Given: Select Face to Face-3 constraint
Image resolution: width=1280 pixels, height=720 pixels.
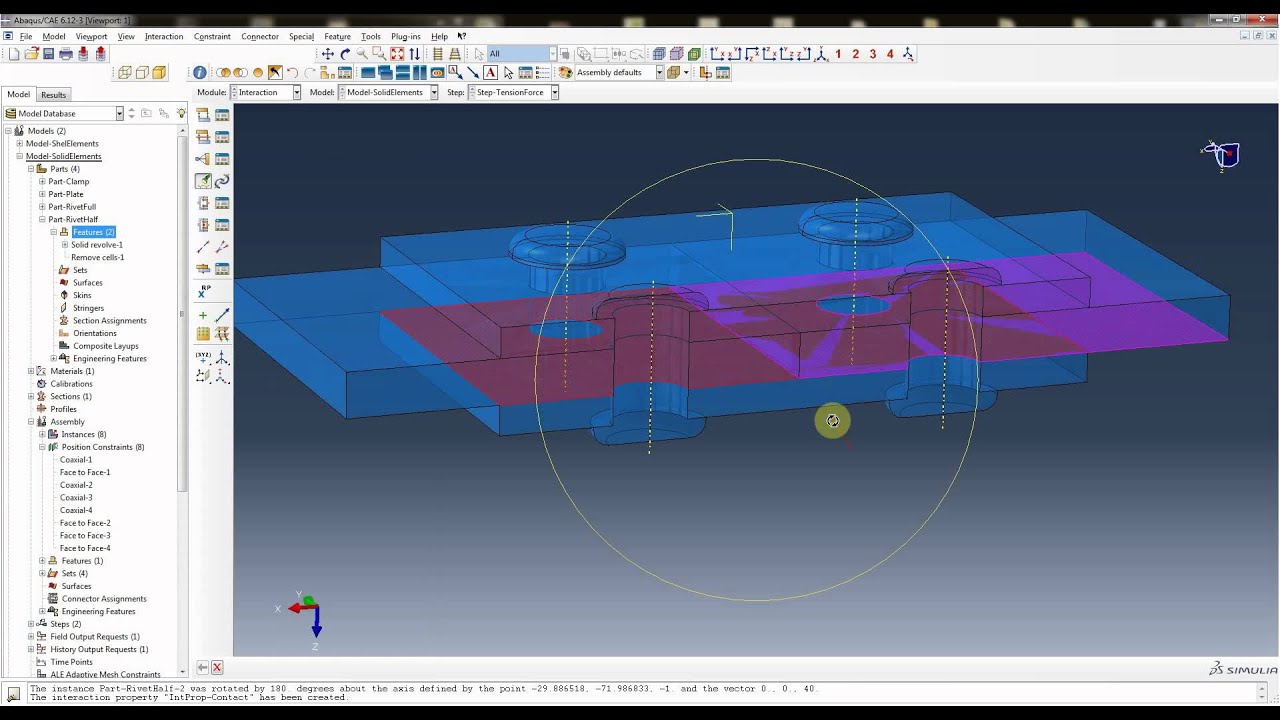Looking at the screenshot, I should [x=85, y=536].
